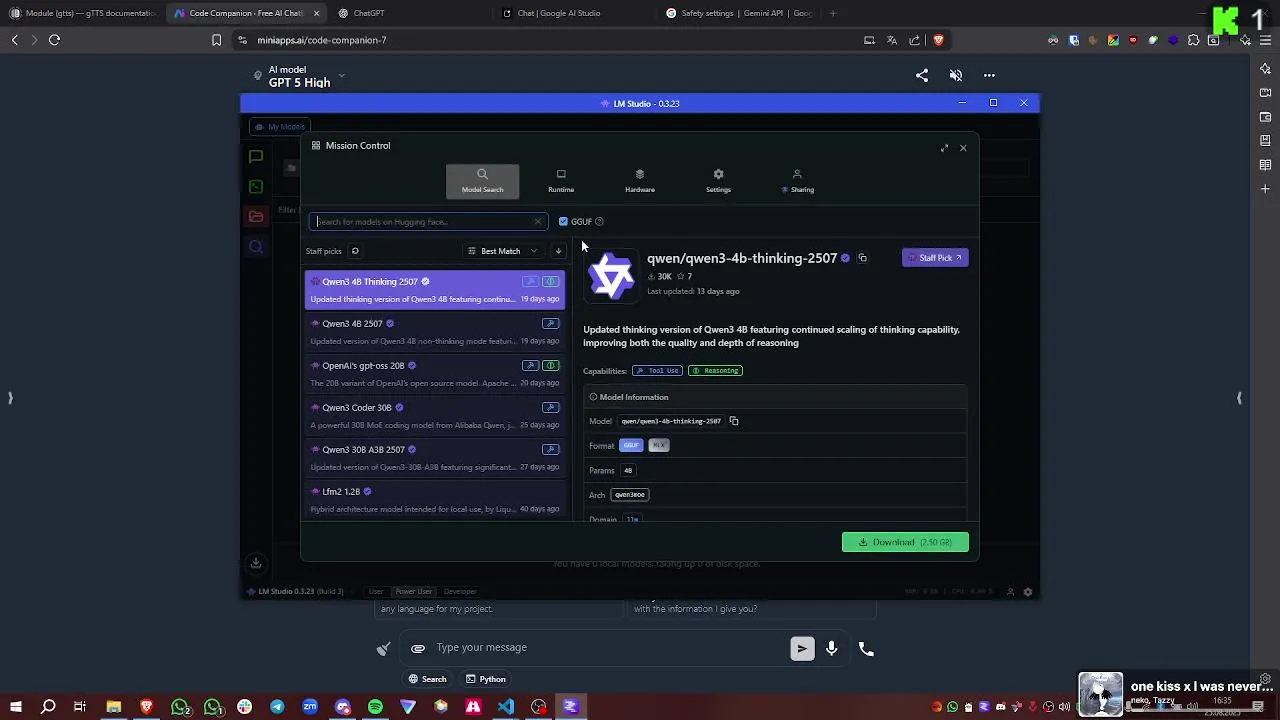Toggle the muted speaker icon
Screen dimensions: 1280x720
[x=956, y=75]
